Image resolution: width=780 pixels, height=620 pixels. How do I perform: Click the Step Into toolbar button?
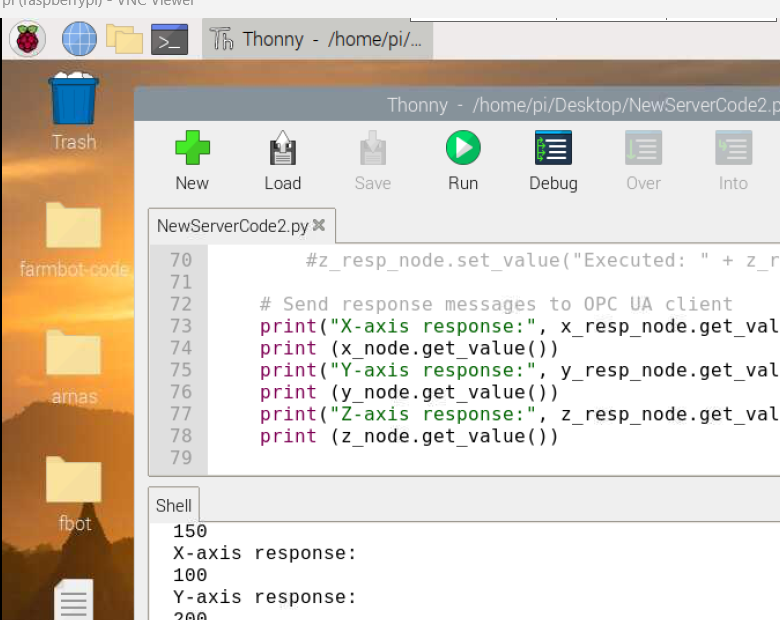click(x=733, y=161)
